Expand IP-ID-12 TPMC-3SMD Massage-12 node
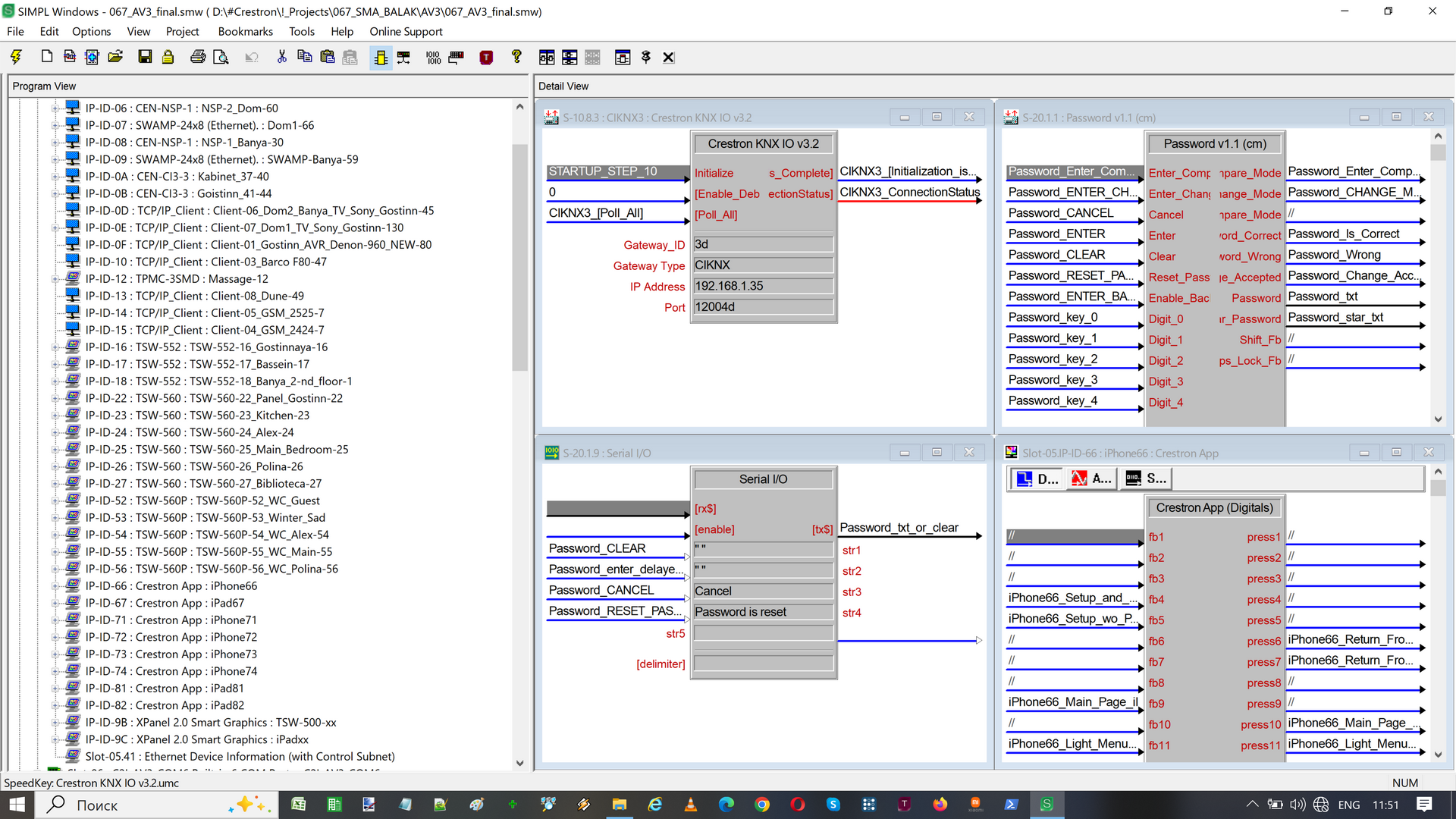The image size is (1456, 819). [55, 279]
